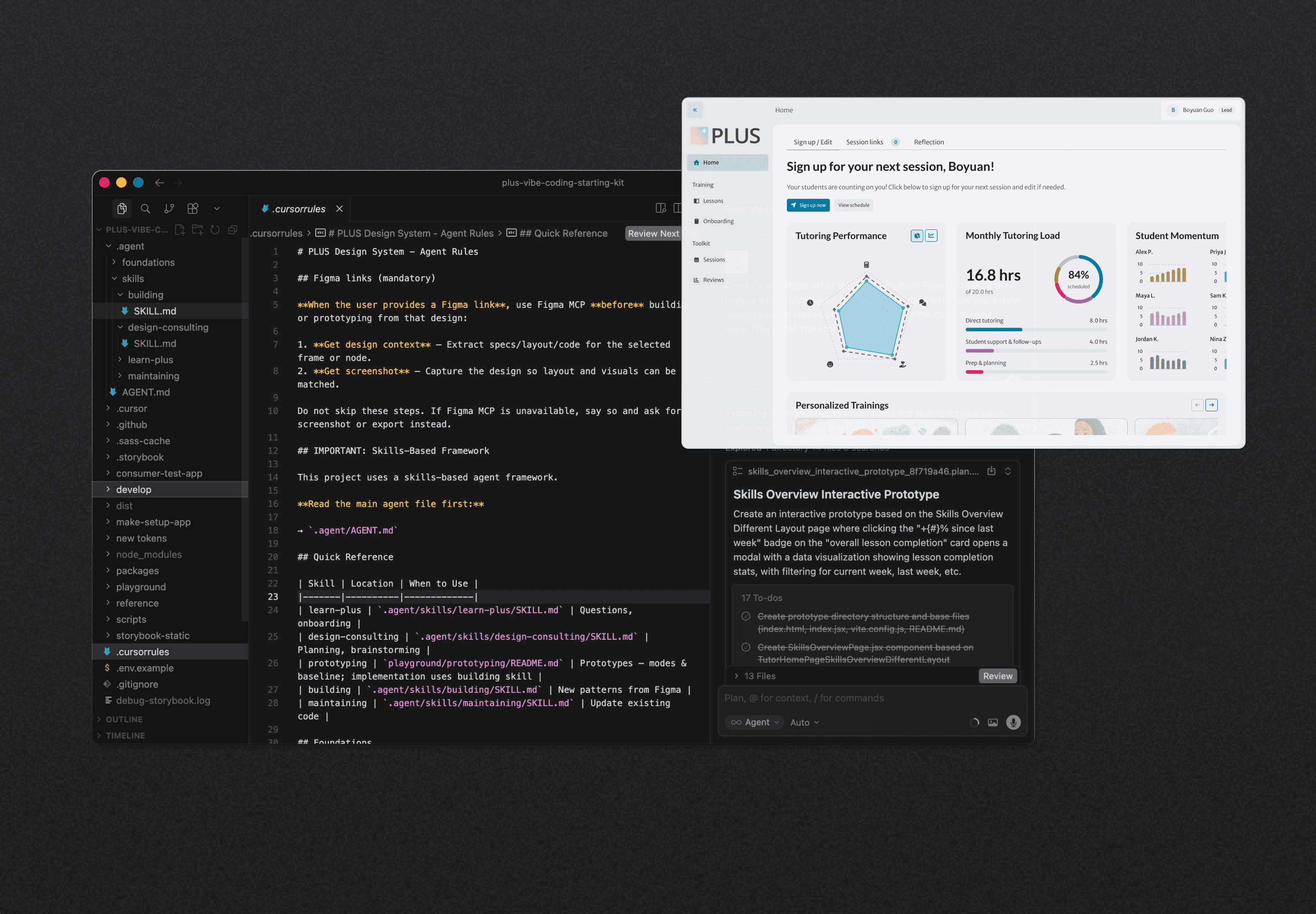Screen dimensions: 1316x914
Task: Click the New File icon in explorer
Action: coord(180,230)
